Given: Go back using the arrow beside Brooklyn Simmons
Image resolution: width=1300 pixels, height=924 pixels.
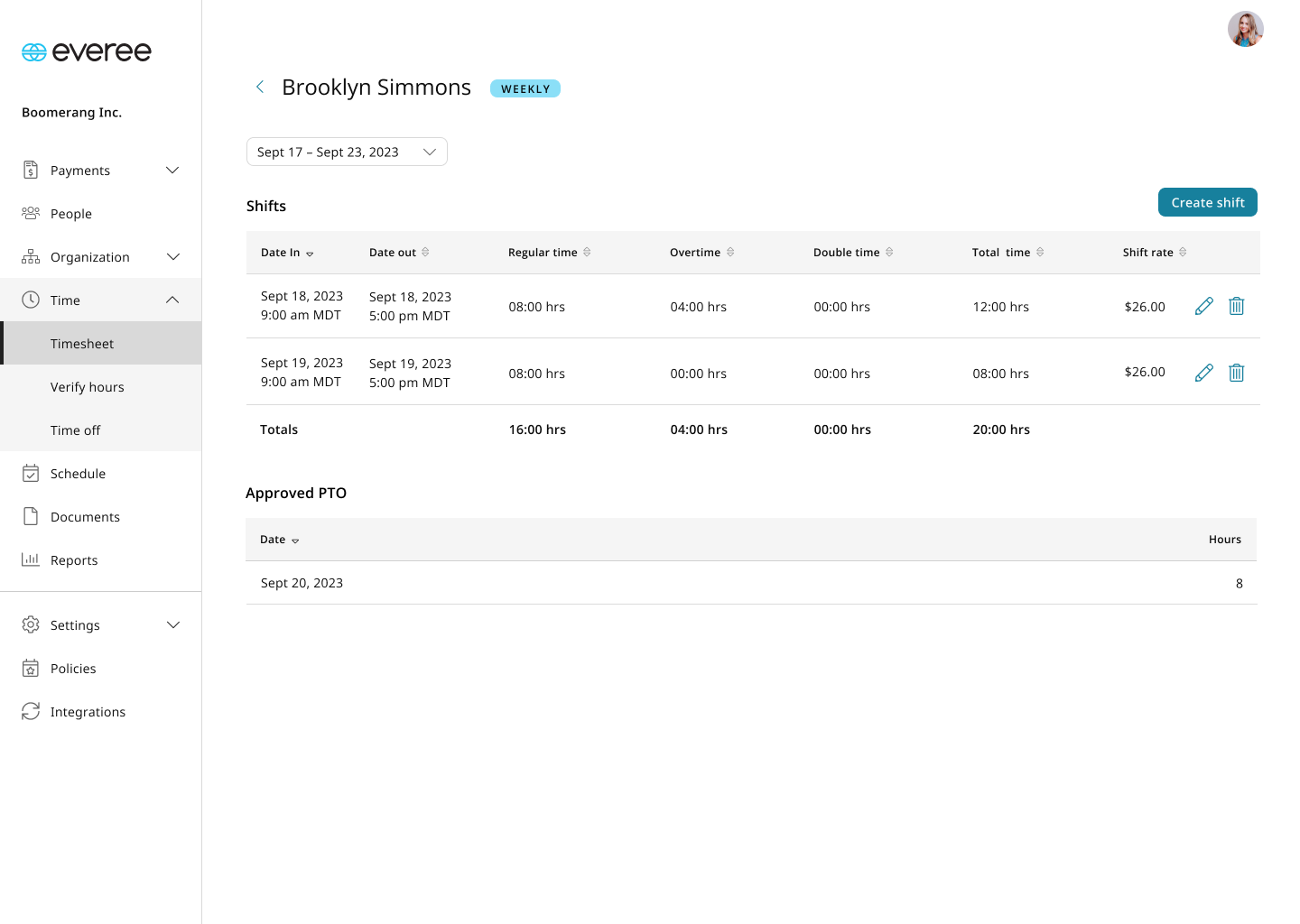Looking at the screenshot, I should (x=260, y=87).
